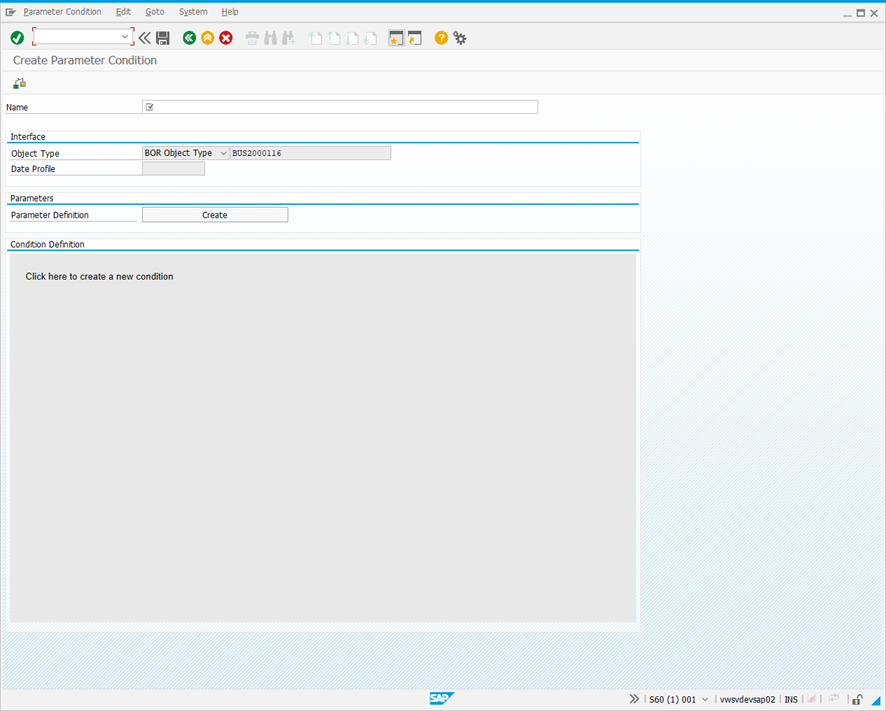Image resolution: width=886 pixels, height=711 pixels.
Task: Click 'Click here to create a new condition'
Action: pyautogui.click(x=99, y=276)
